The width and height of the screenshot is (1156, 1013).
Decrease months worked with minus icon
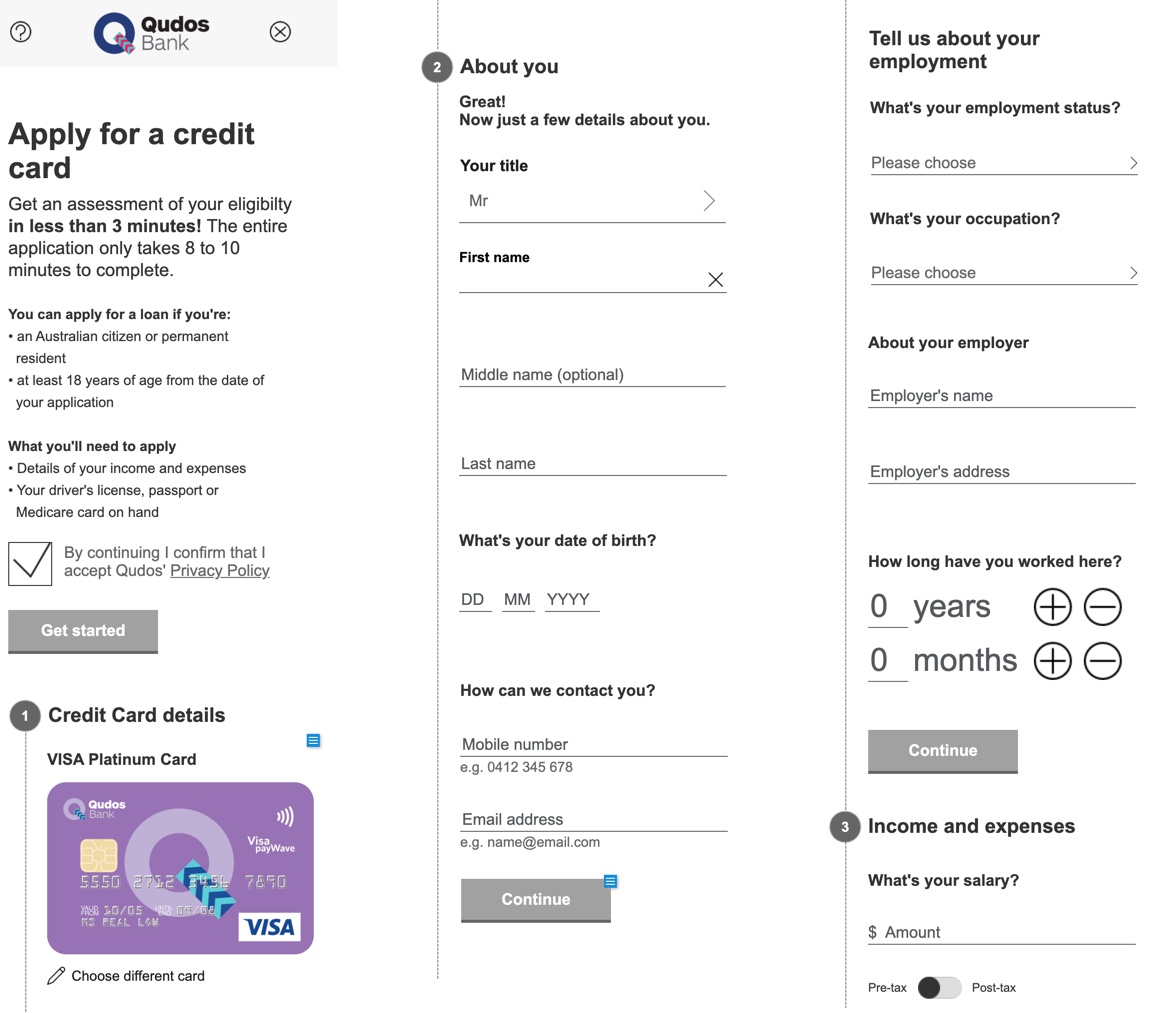pyautogui.click(x=1102, y=661)
